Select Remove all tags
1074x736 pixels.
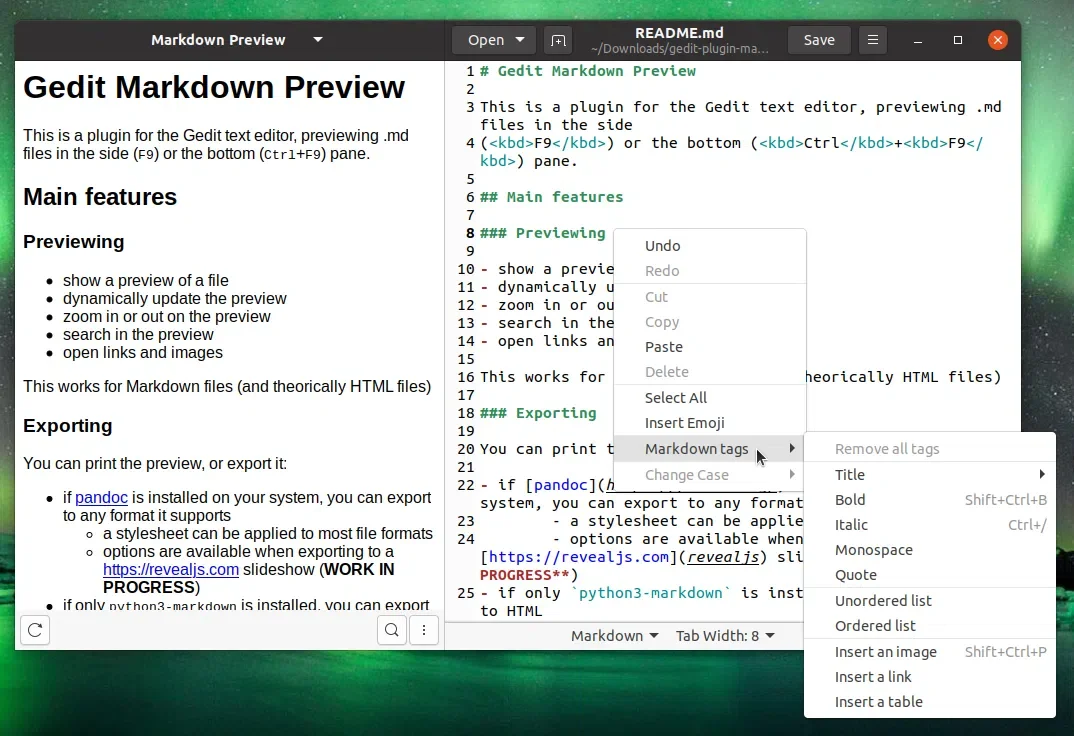[929, 449]
